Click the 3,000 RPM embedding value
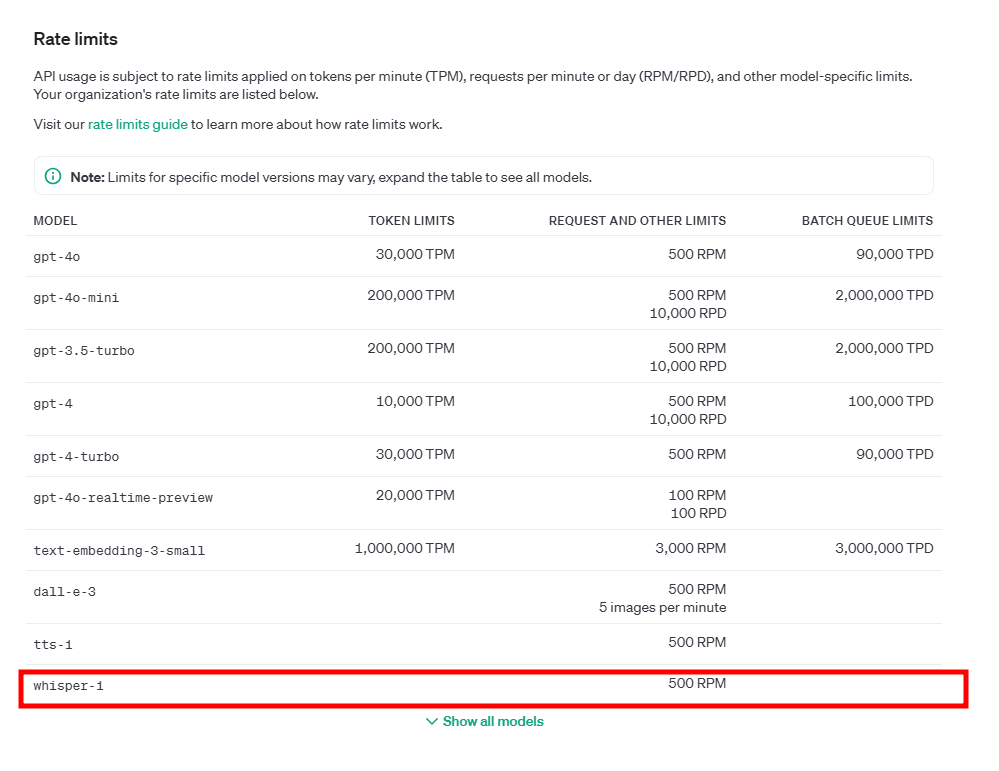This screenshot has width=999, height=771. 691,547
